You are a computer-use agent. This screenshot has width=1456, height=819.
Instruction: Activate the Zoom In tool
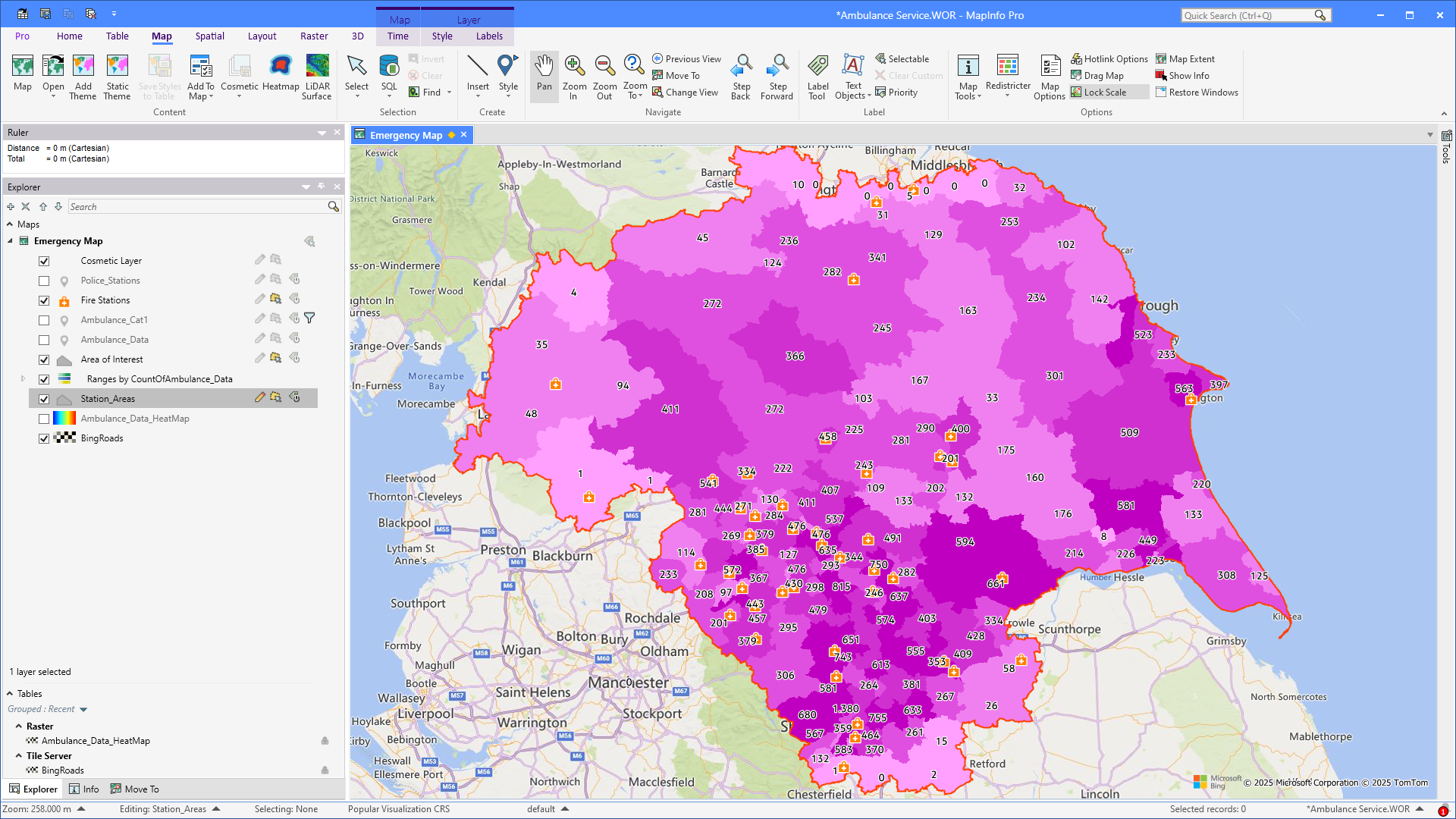click(574, 75)
